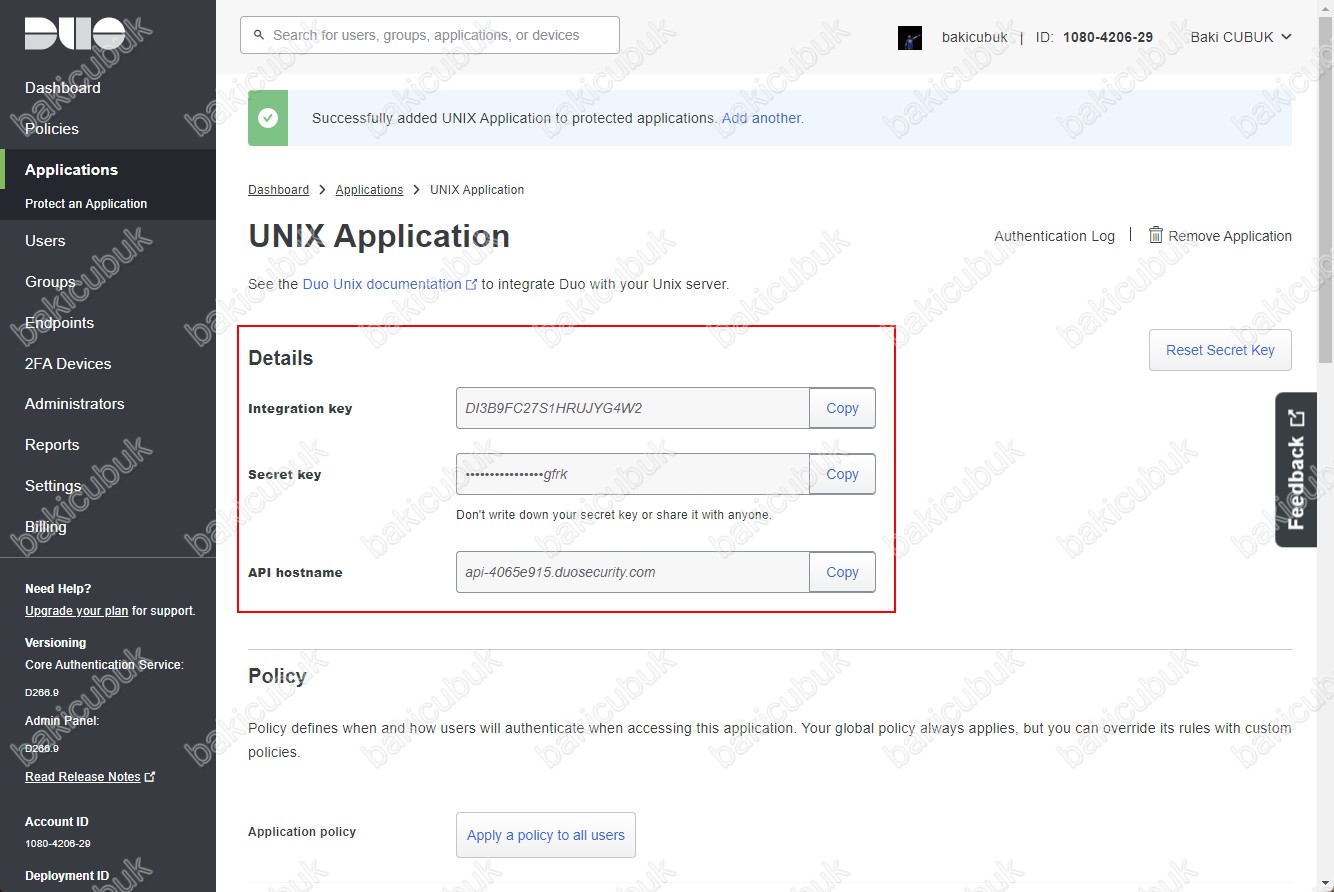The image size is (1334, 892).
Task: Copy the API hostname
Action: pos(842,572)
